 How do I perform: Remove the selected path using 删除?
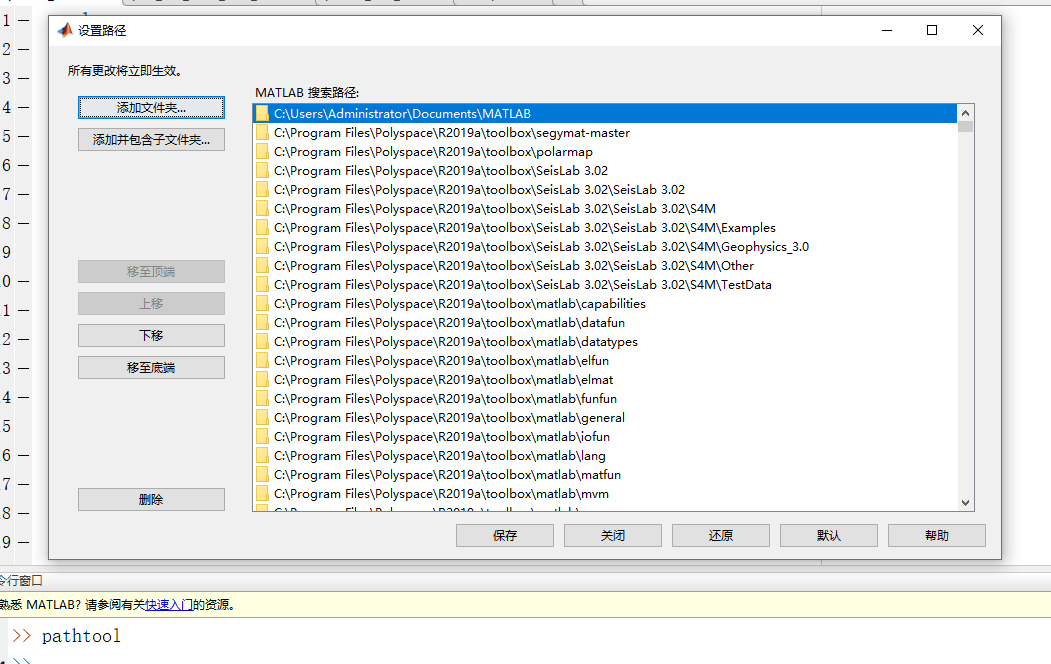[151, 498]
